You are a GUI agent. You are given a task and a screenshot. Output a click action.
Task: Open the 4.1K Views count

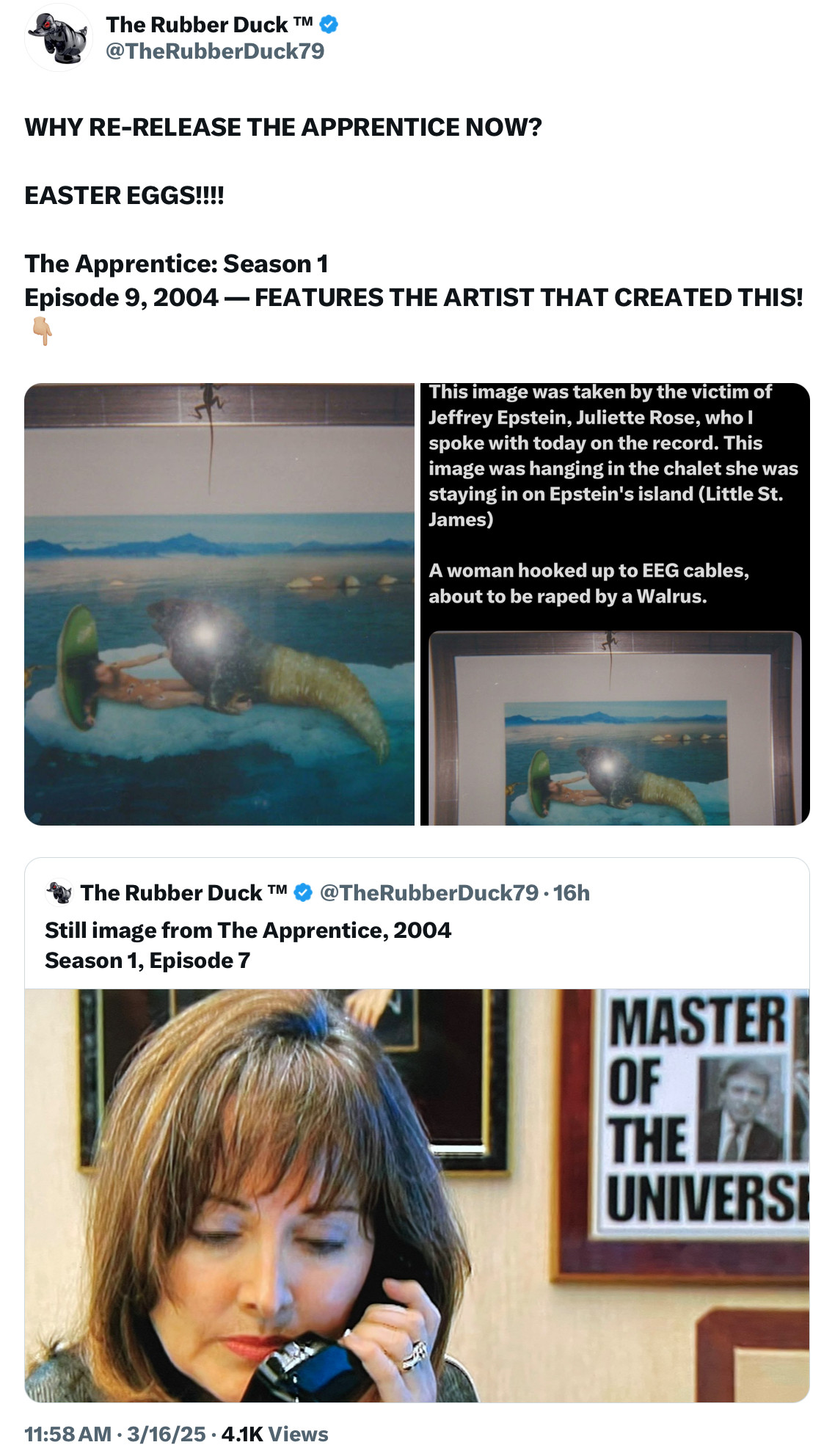pos(274,1434)
